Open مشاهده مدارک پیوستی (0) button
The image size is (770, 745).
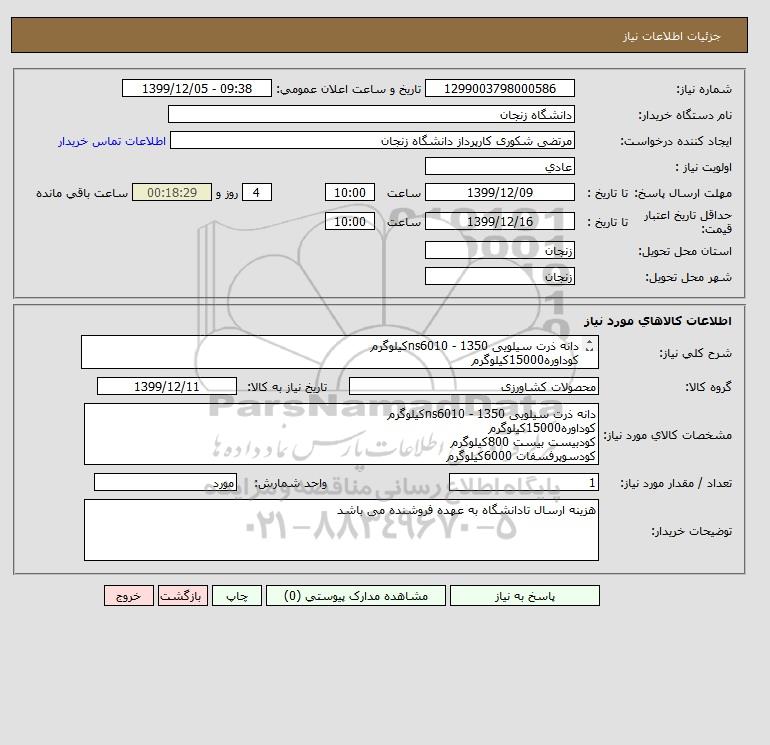[x=356, y=596]
